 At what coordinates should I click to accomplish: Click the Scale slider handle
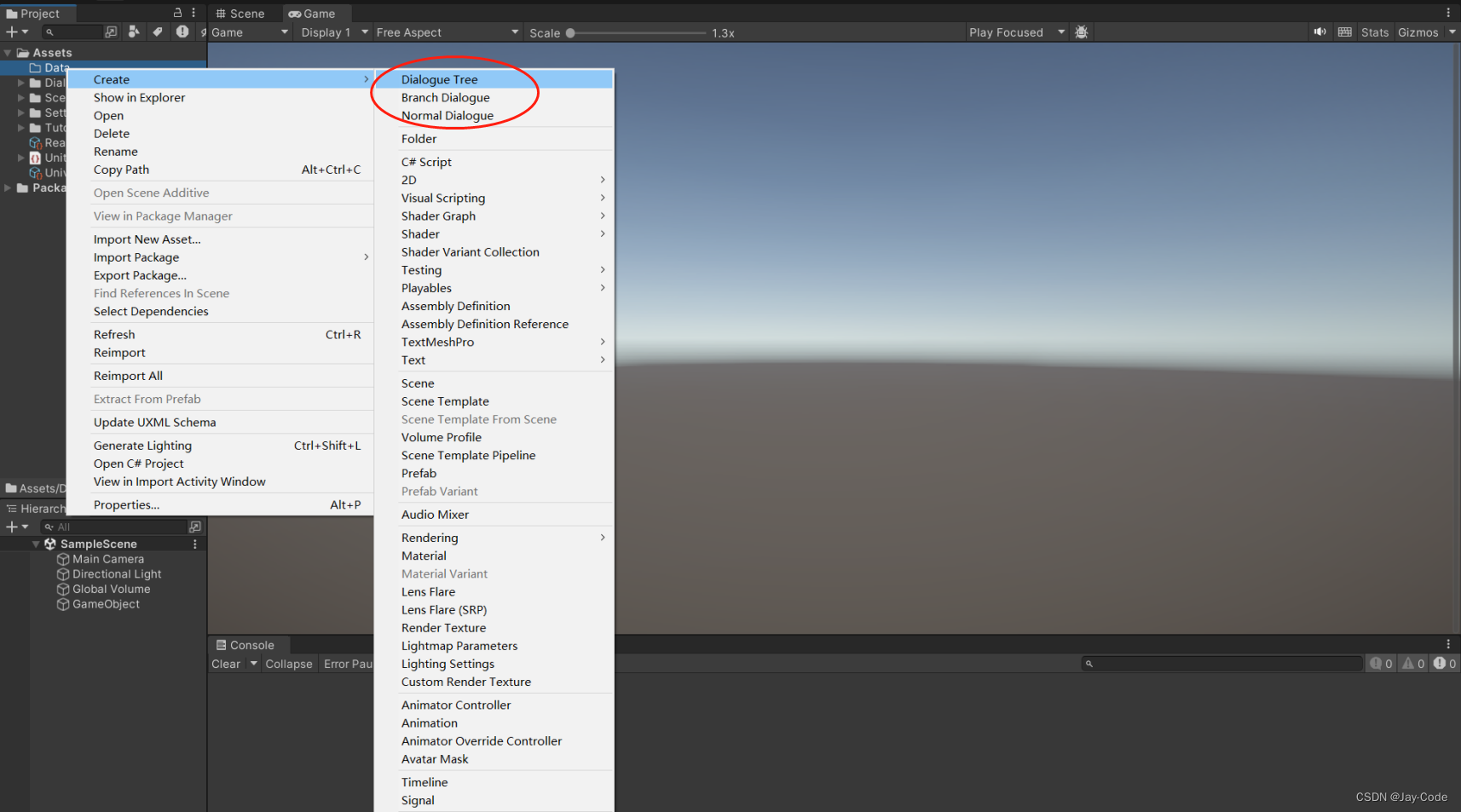pyautogui.click(x=570, y=33)
